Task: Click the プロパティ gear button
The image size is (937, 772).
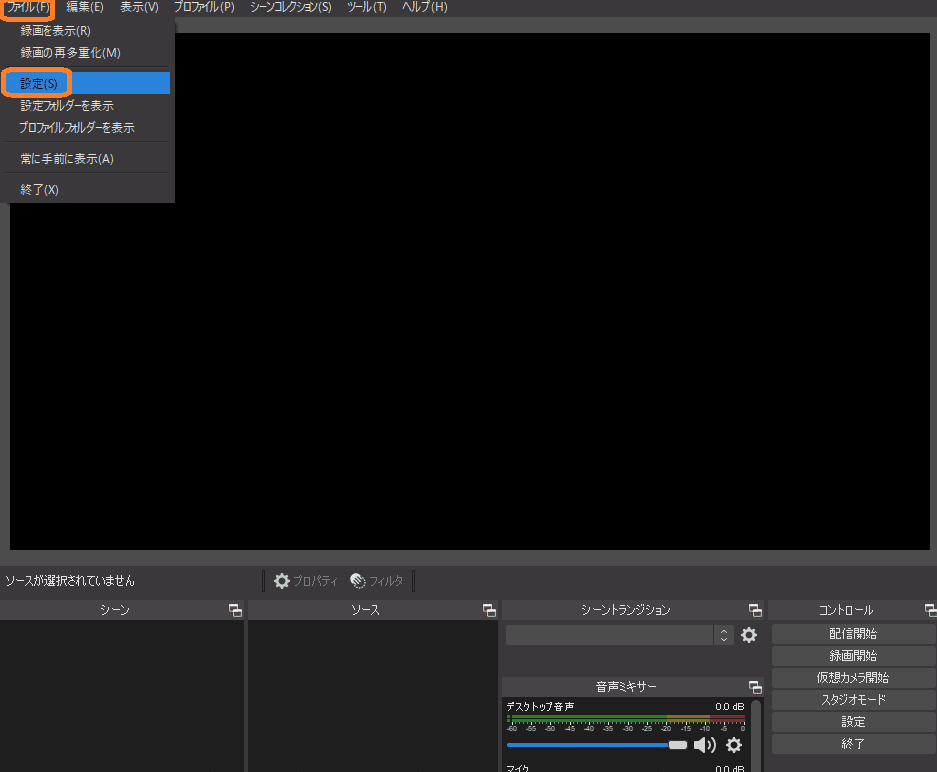Action: coord(306,581)
